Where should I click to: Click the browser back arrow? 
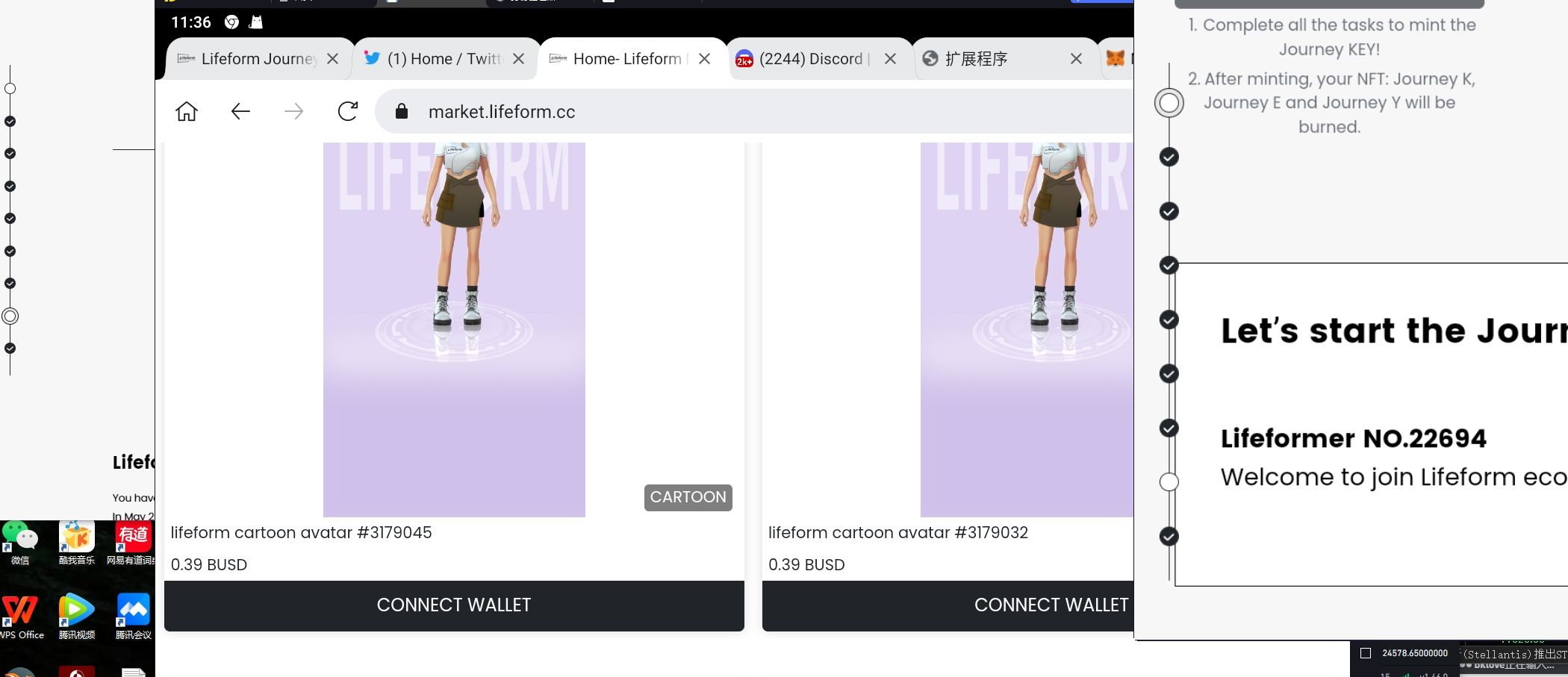240,112
